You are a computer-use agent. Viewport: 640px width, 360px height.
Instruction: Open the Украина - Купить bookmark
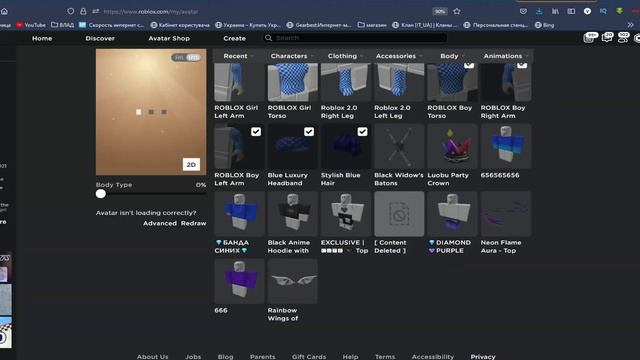coord(248,25)
